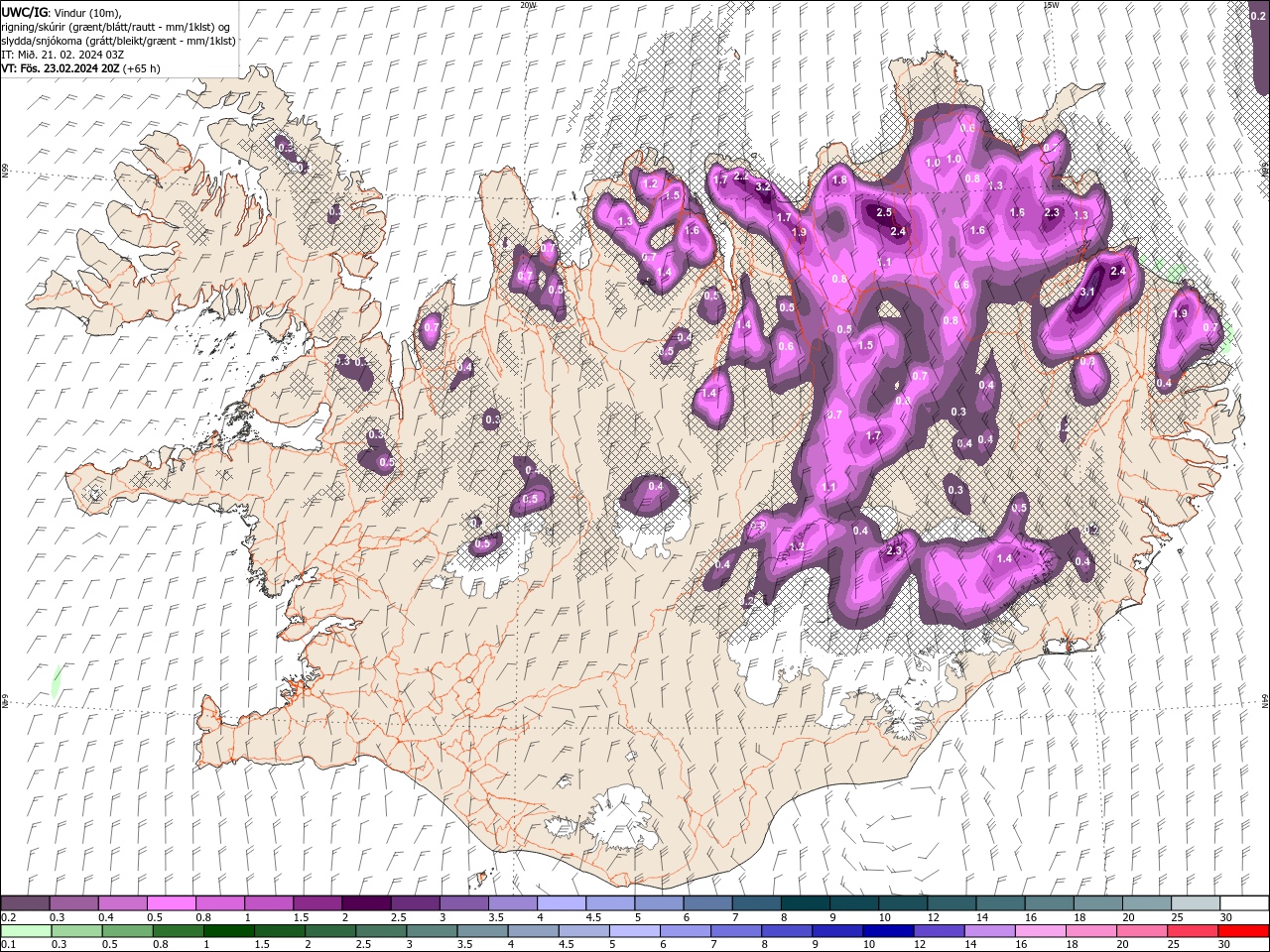Screen dimensions: 1270x952
Task: Select the bright red 30 swatch, bottom legend row
Action: click(1244, 931)
